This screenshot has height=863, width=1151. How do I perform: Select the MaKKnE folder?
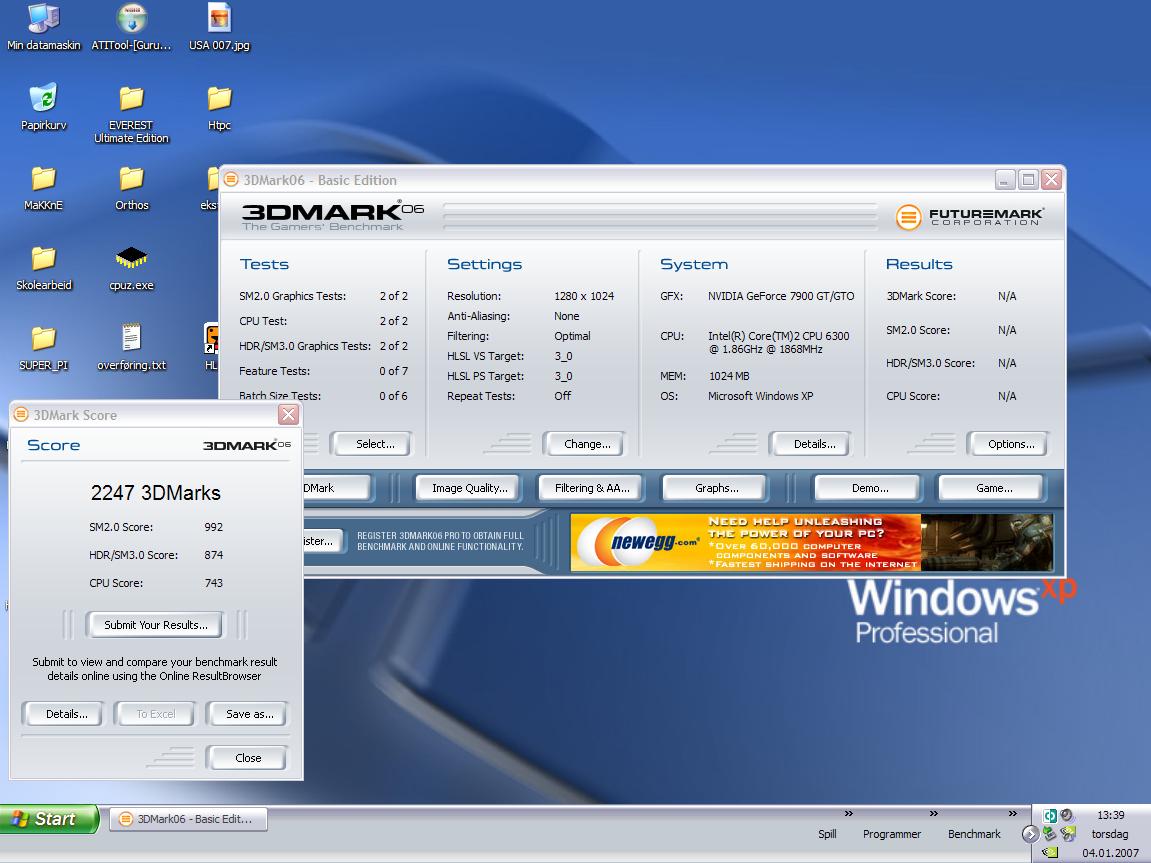click(43, 188)
